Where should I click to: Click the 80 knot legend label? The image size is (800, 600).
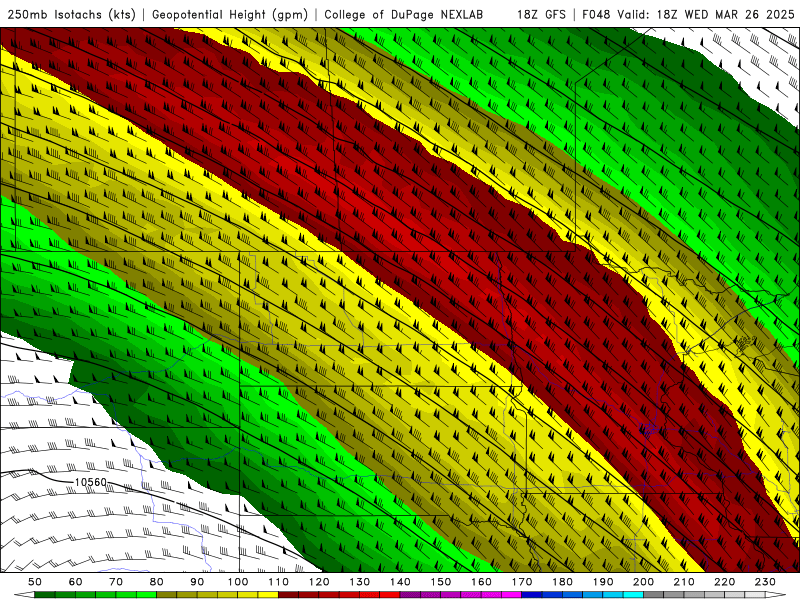tap(157, 582)
